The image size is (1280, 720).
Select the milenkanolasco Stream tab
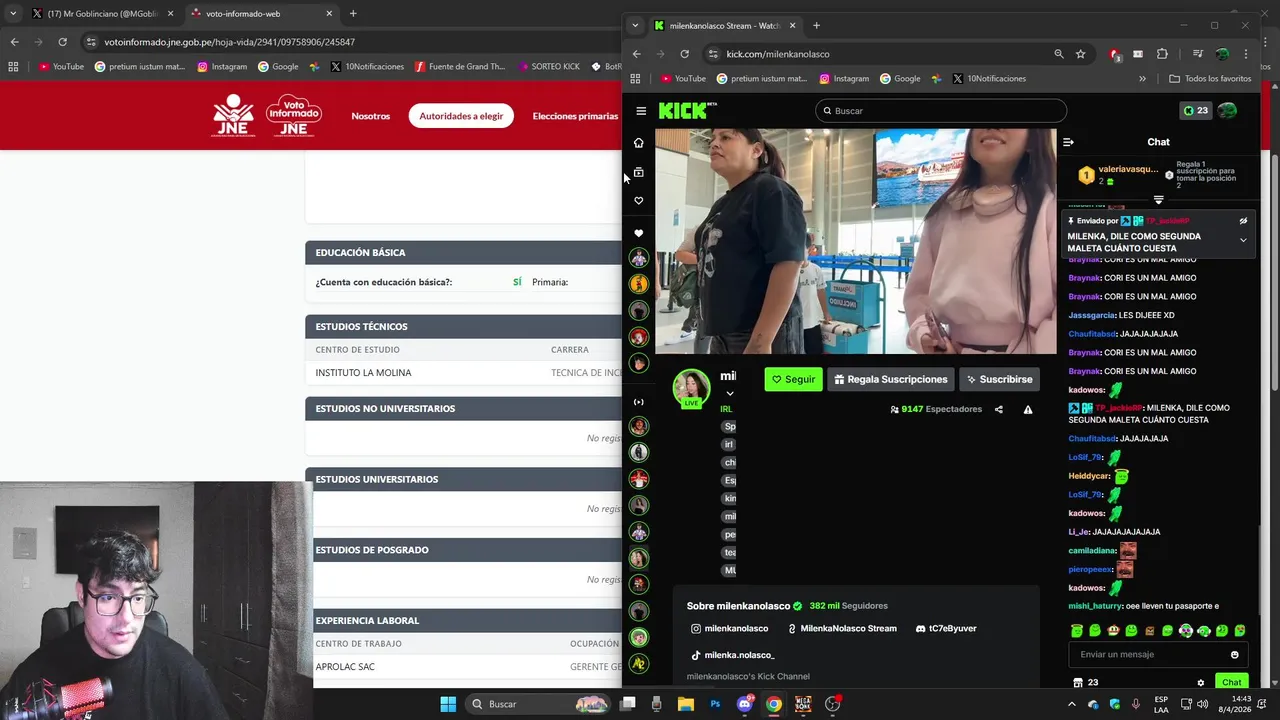[x=724, y=25]
